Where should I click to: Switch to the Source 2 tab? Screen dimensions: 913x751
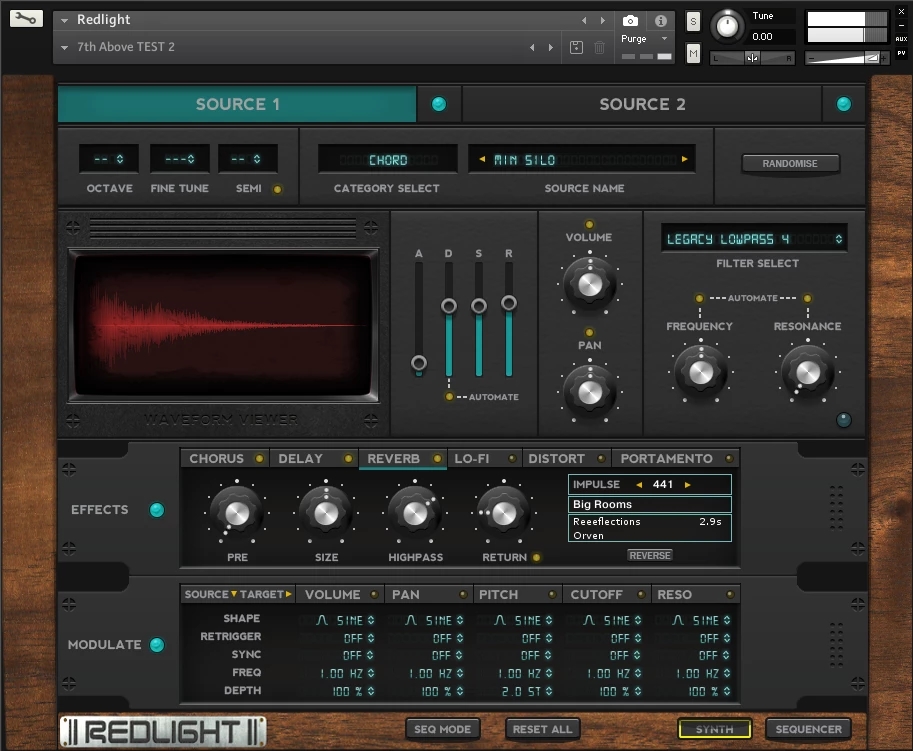[642, 104]
